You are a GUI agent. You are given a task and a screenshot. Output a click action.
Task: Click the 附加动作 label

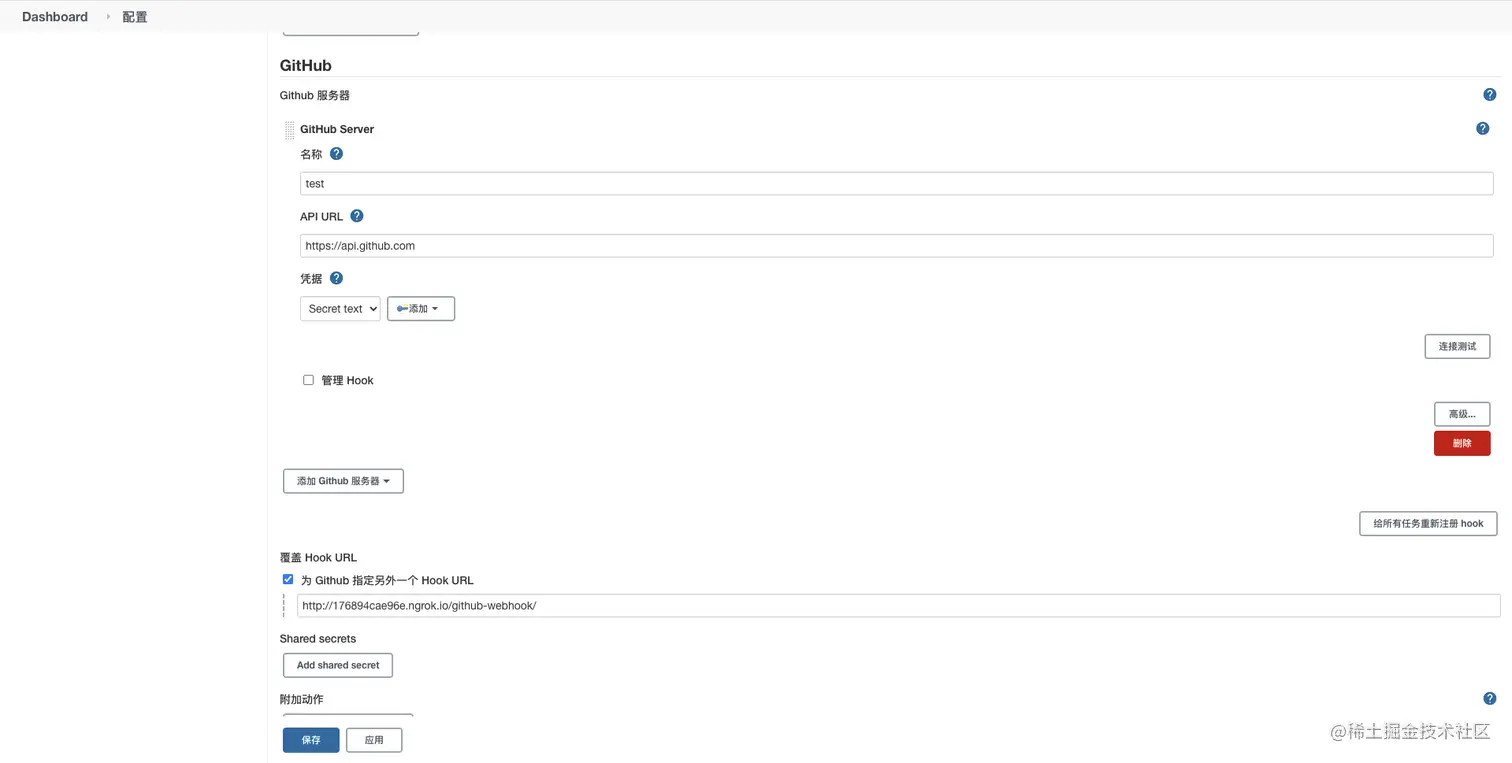[x=302, y=699]
